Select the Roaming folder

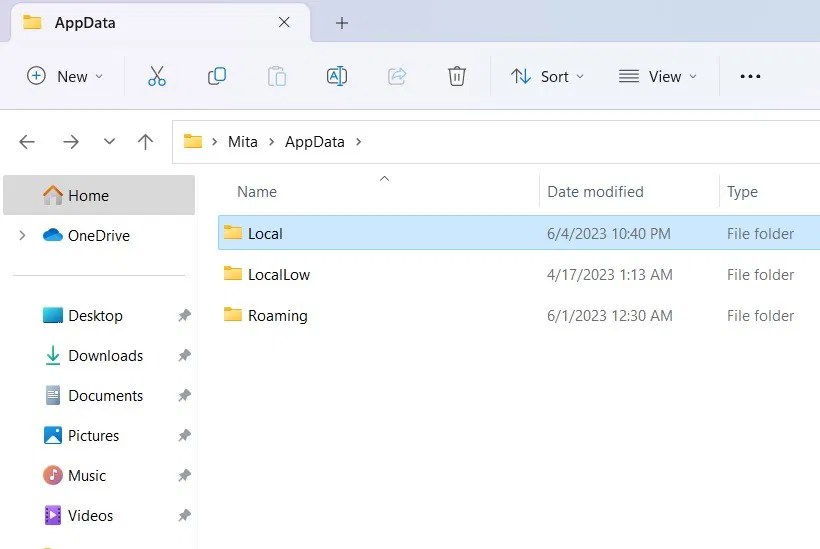[278, 316]
